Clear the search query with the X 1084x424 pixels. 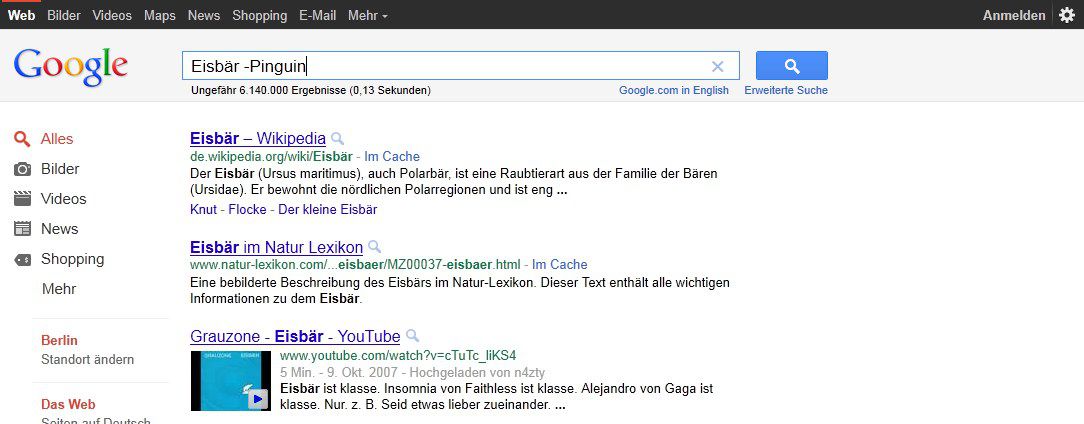(x=718, y=66)
